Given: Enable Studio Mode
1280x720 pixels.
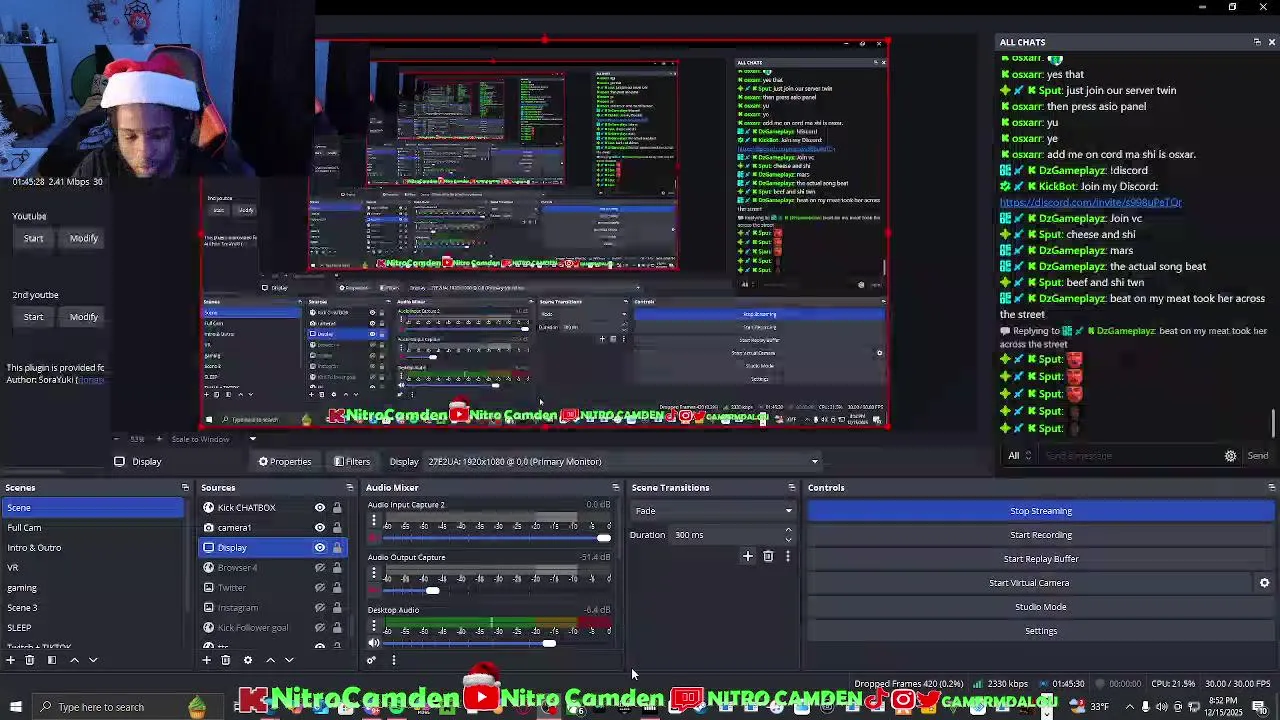Looking at the screenshot, I should [x=1040, y=607].
